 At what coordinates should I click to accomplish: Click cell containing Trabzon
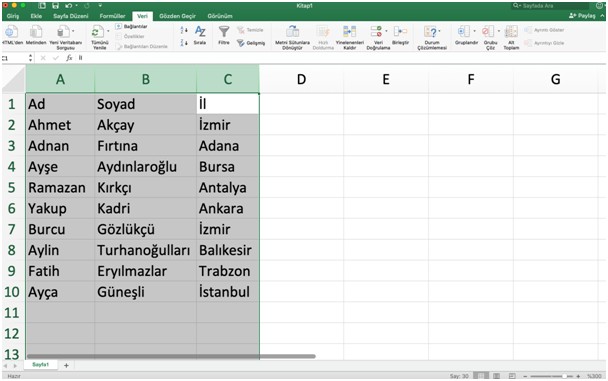(228, 271)
